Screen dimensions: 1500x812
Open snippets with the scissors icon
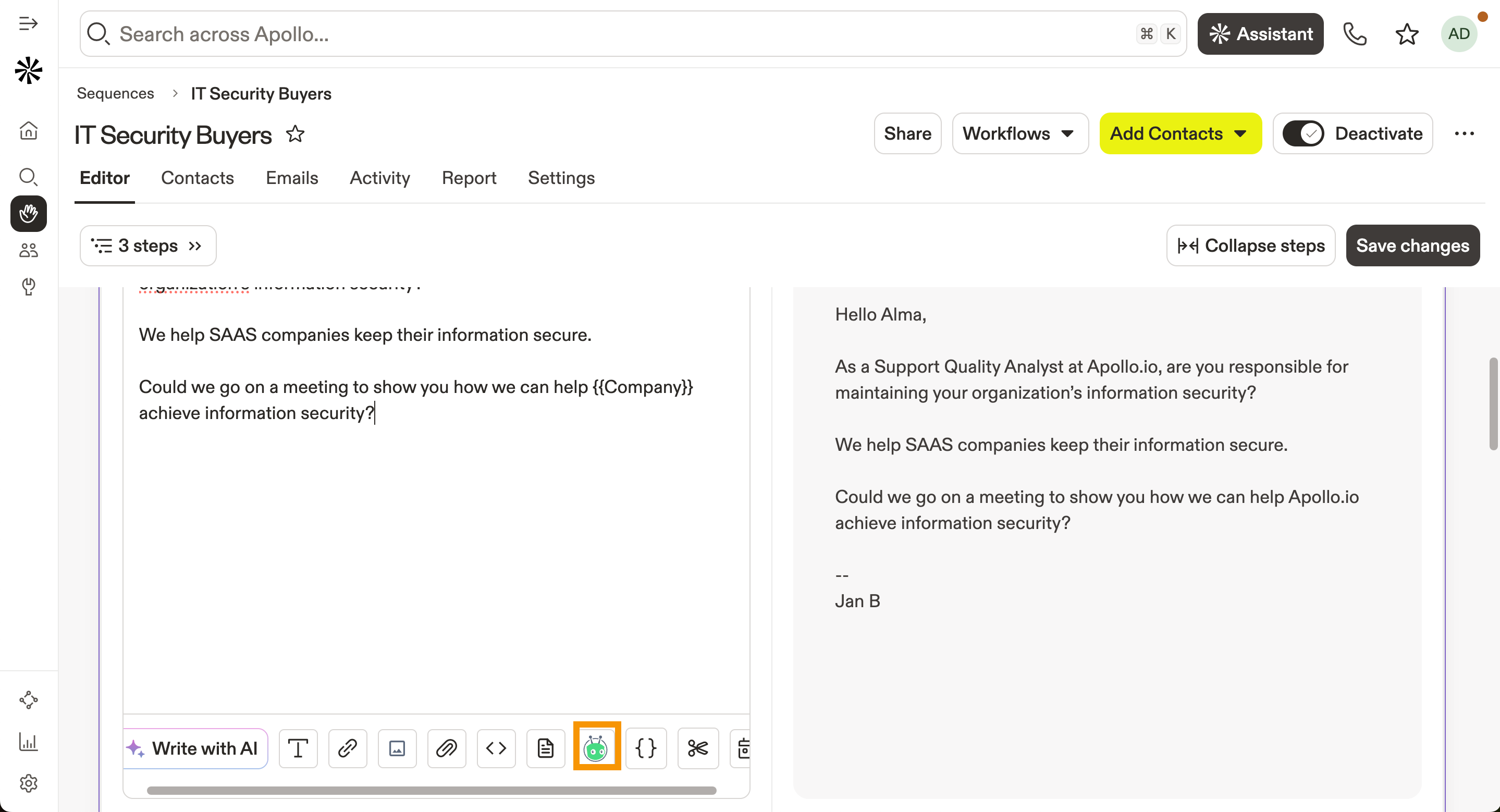point(697,748)
